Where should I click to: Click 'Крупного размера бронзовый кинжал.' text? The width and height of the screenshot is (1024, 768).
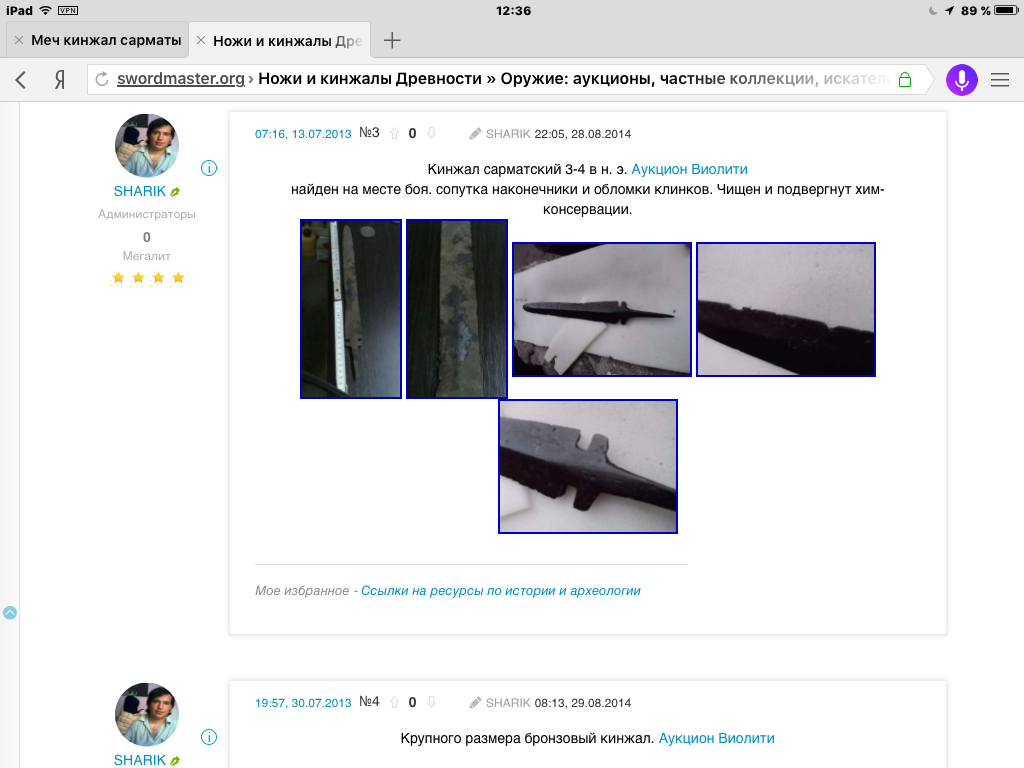click(527, 738)
